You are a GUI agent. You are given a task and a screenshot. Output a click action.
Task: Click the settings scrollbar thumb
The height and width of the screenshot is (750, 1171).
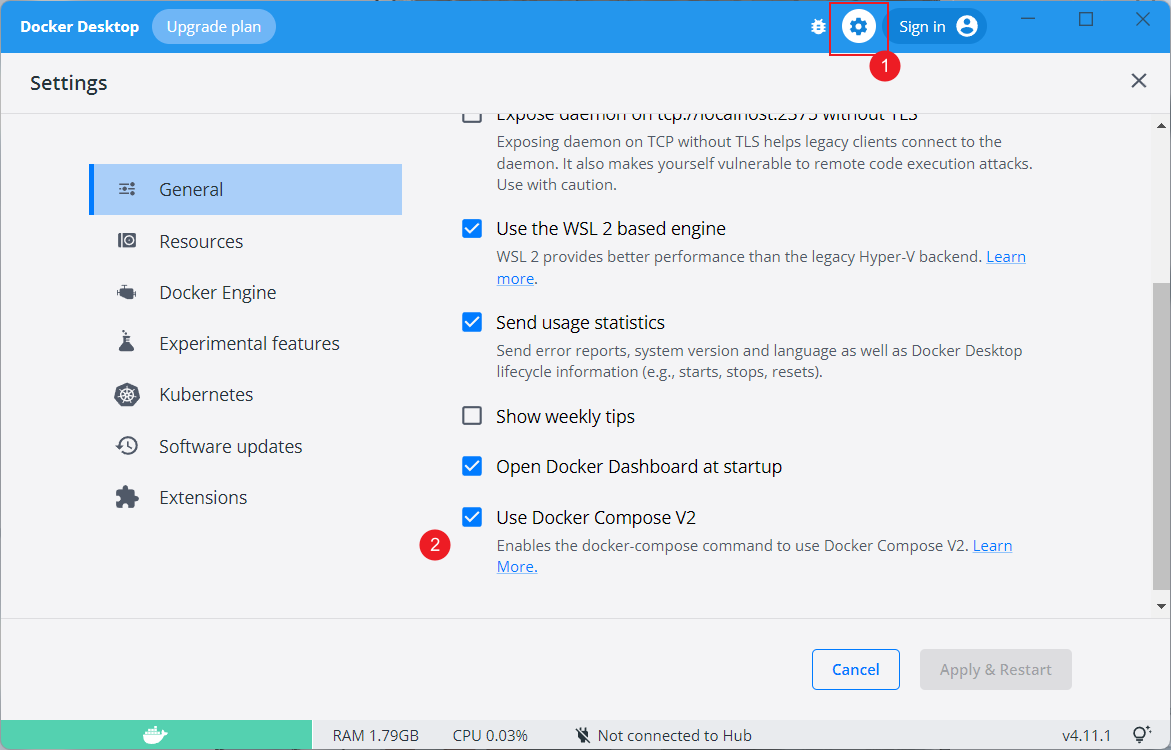1161,436
